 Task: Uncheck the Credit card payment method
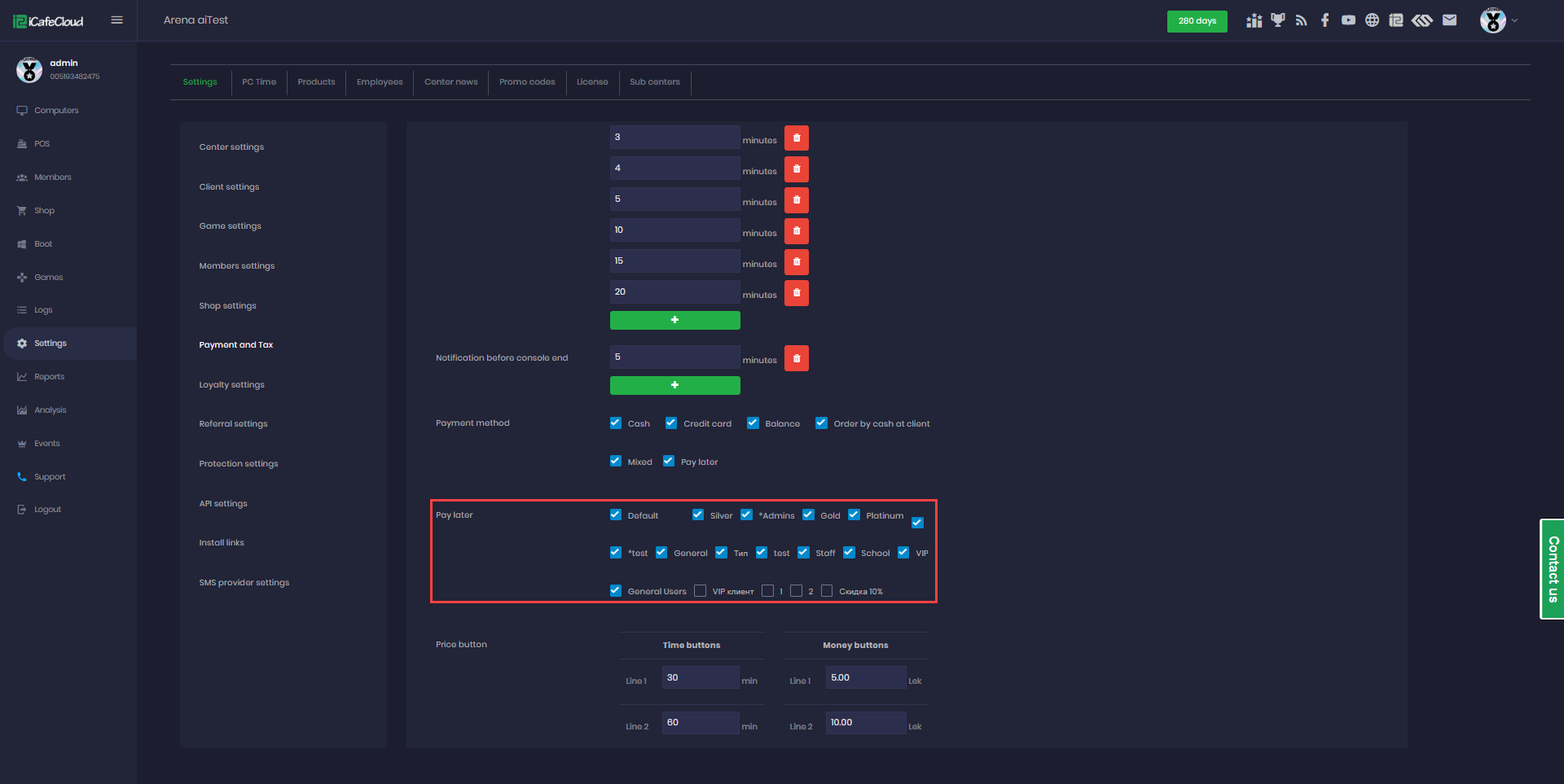671,423
